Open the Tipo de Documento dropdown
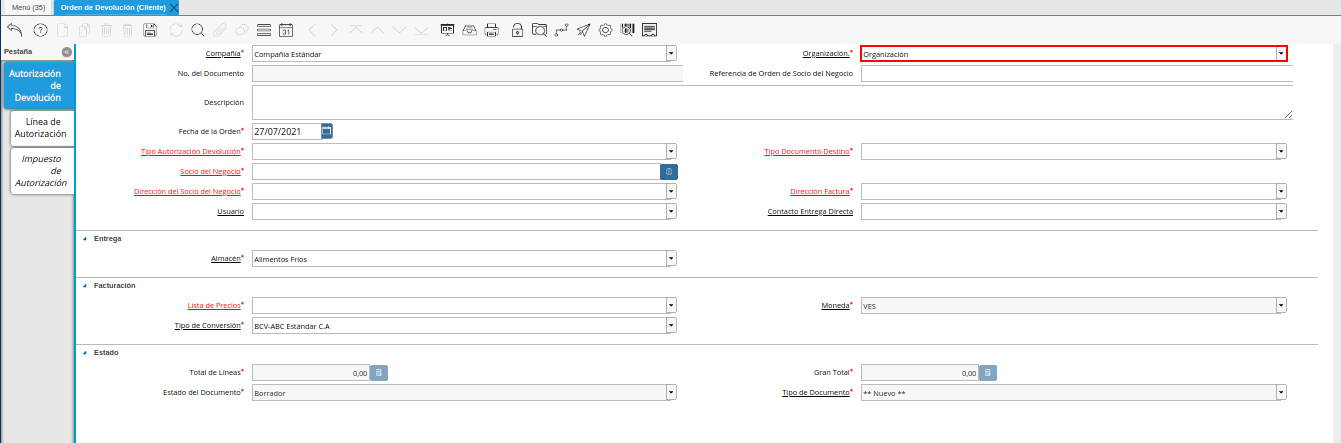The width and height of the screenshot is (1341, 443). click(x=1281, y=393)
